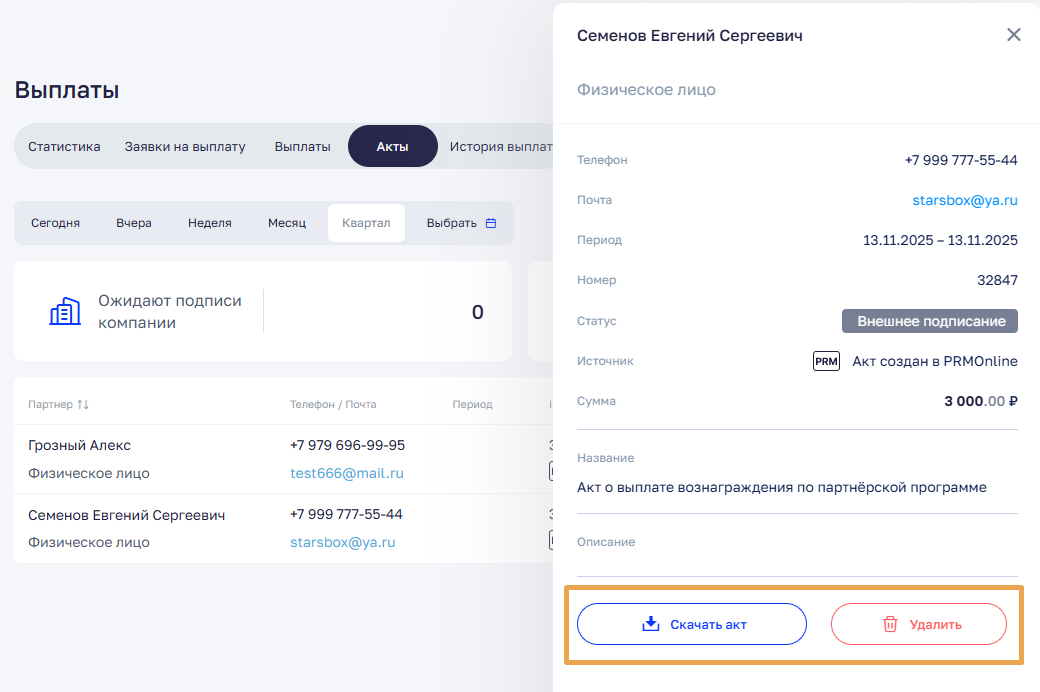This screenshot has width=1040, height=692.
Task: Select the Месяц period filter
Action: click(287, 223)
